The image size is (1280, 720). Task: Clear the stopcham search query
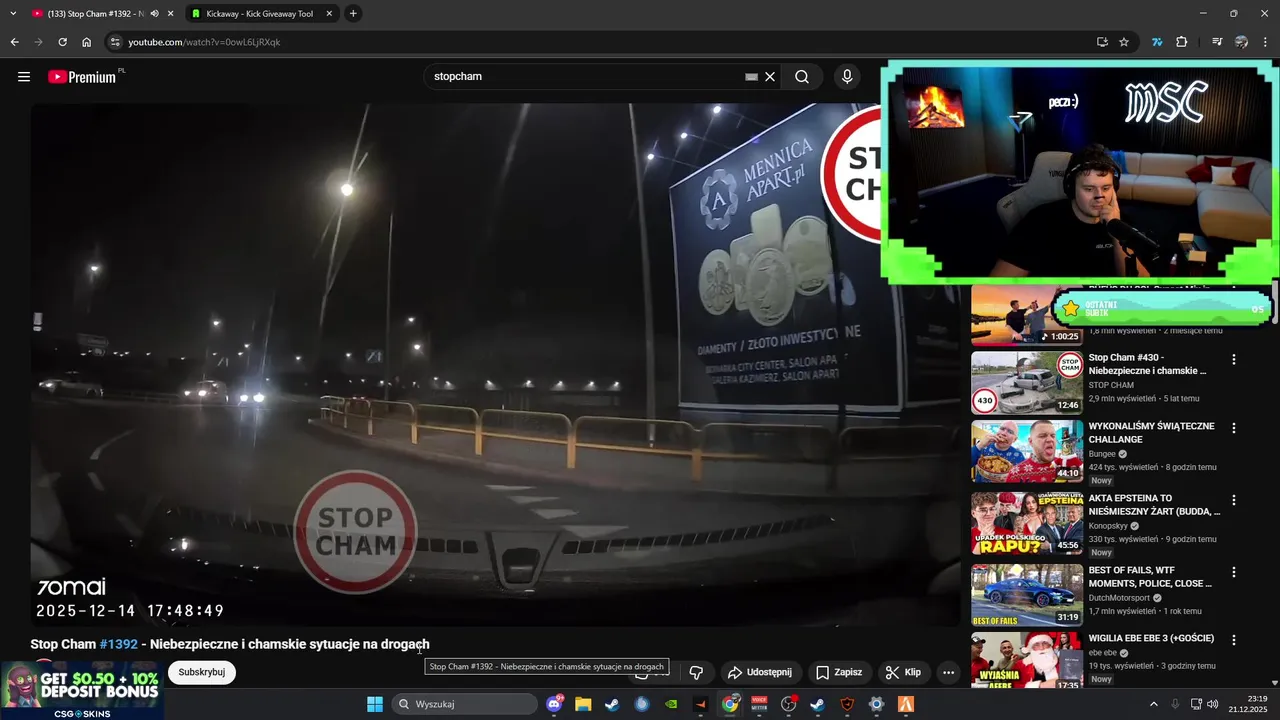tap(770, 76)
